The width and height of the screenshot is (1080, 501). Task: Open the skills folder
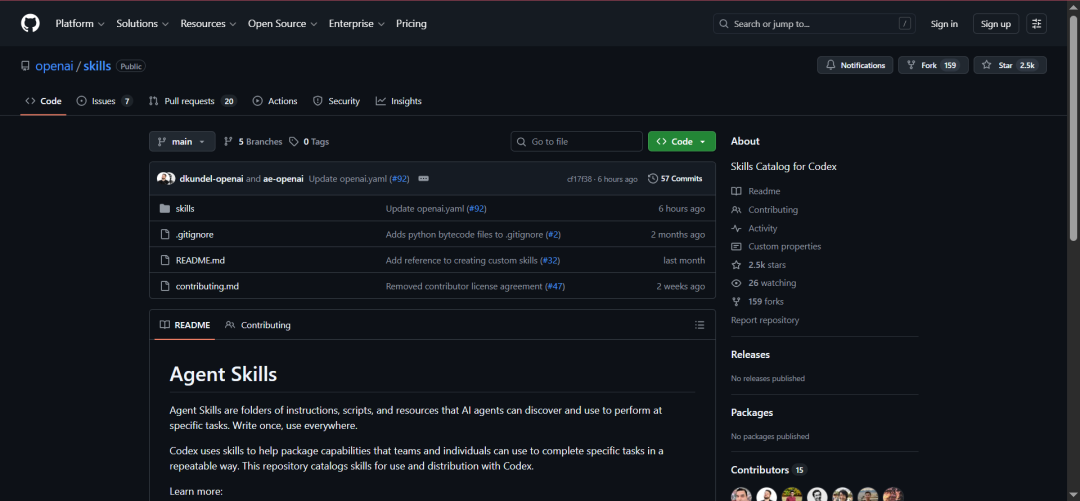(185, 208)
